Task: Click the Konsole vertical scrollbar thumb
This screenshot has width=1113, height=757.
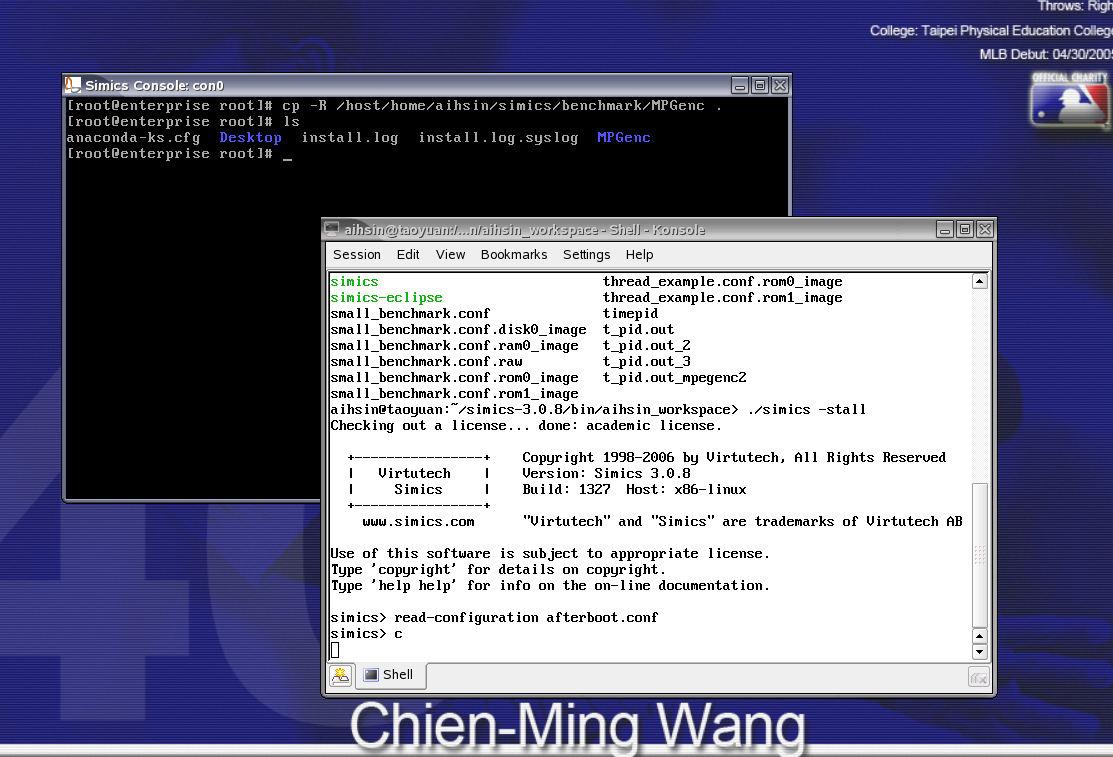Action: [x=980, y=555]
